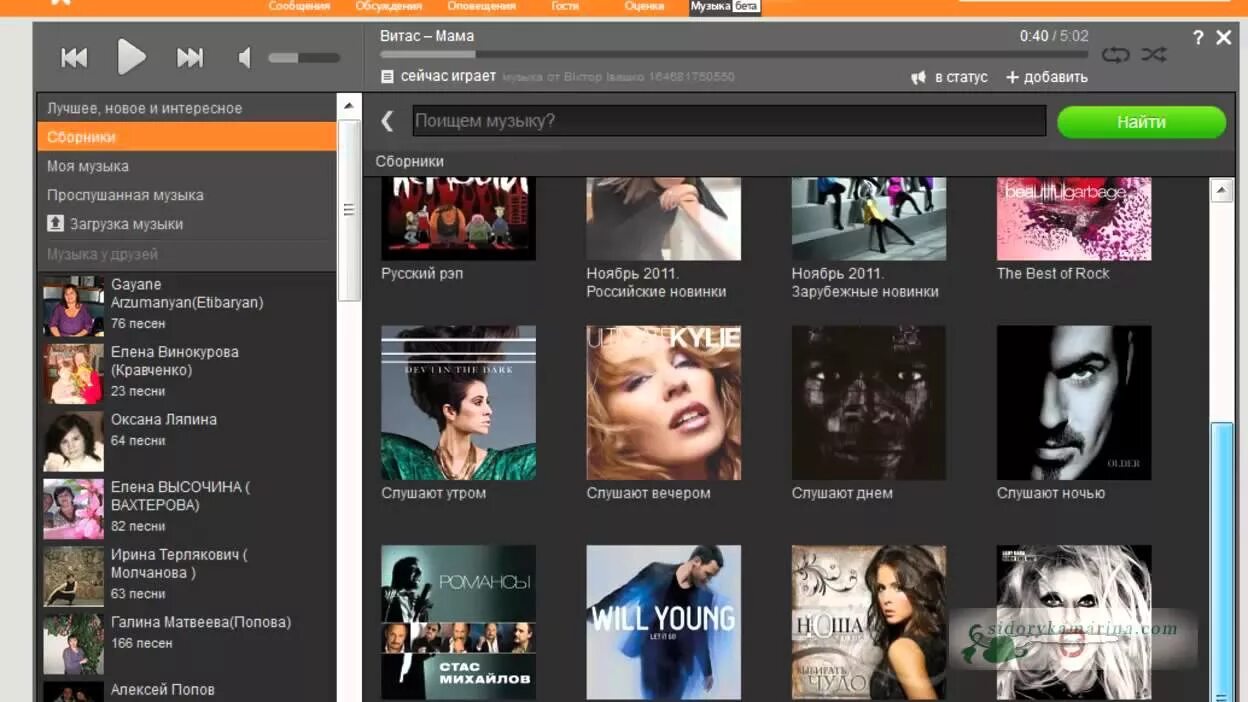Focus the Поищем музыку search field
The width and height of the screenshot is (1248, 702).
(x=729, y=121)
